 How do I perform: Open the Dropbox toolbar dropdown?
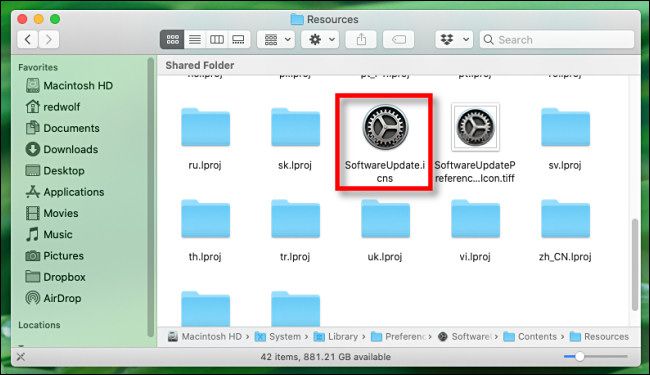[x=454, y=40]
